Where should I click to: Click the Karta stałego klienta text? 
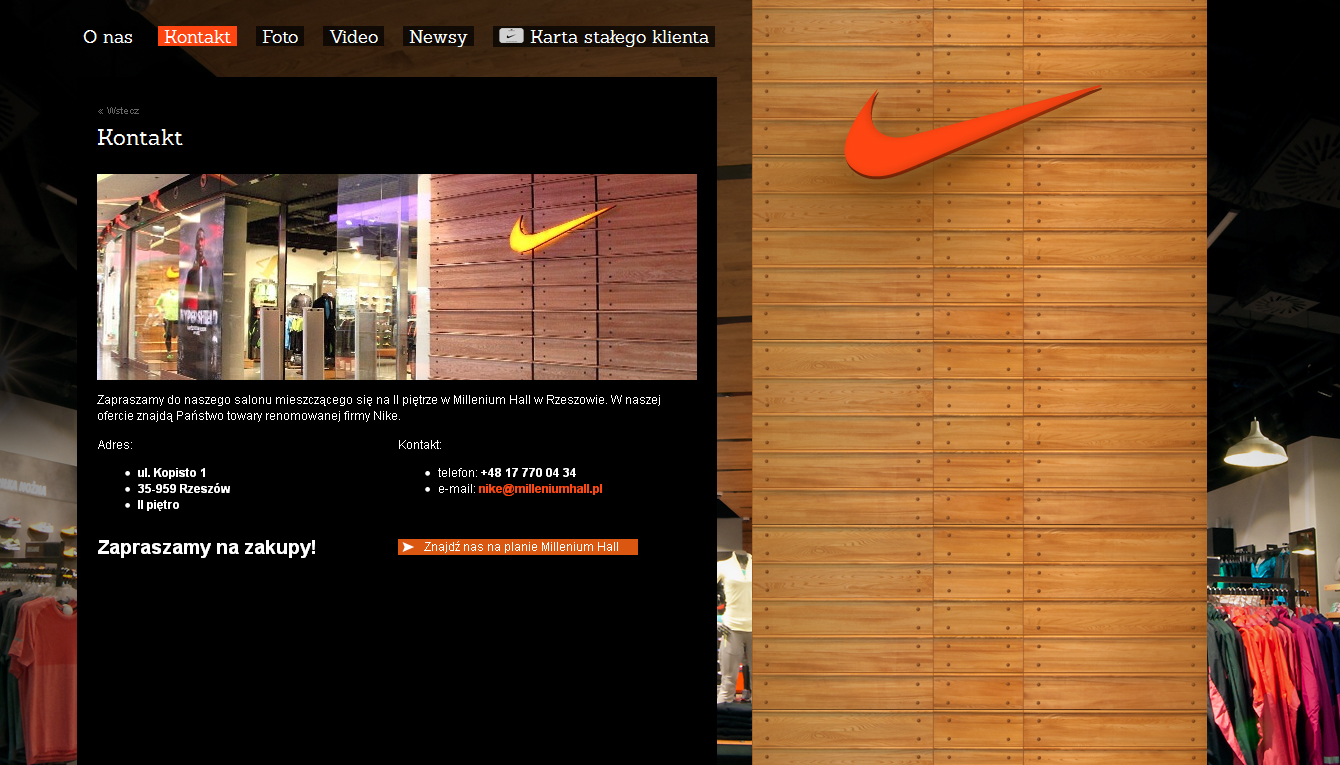[619, 37]
